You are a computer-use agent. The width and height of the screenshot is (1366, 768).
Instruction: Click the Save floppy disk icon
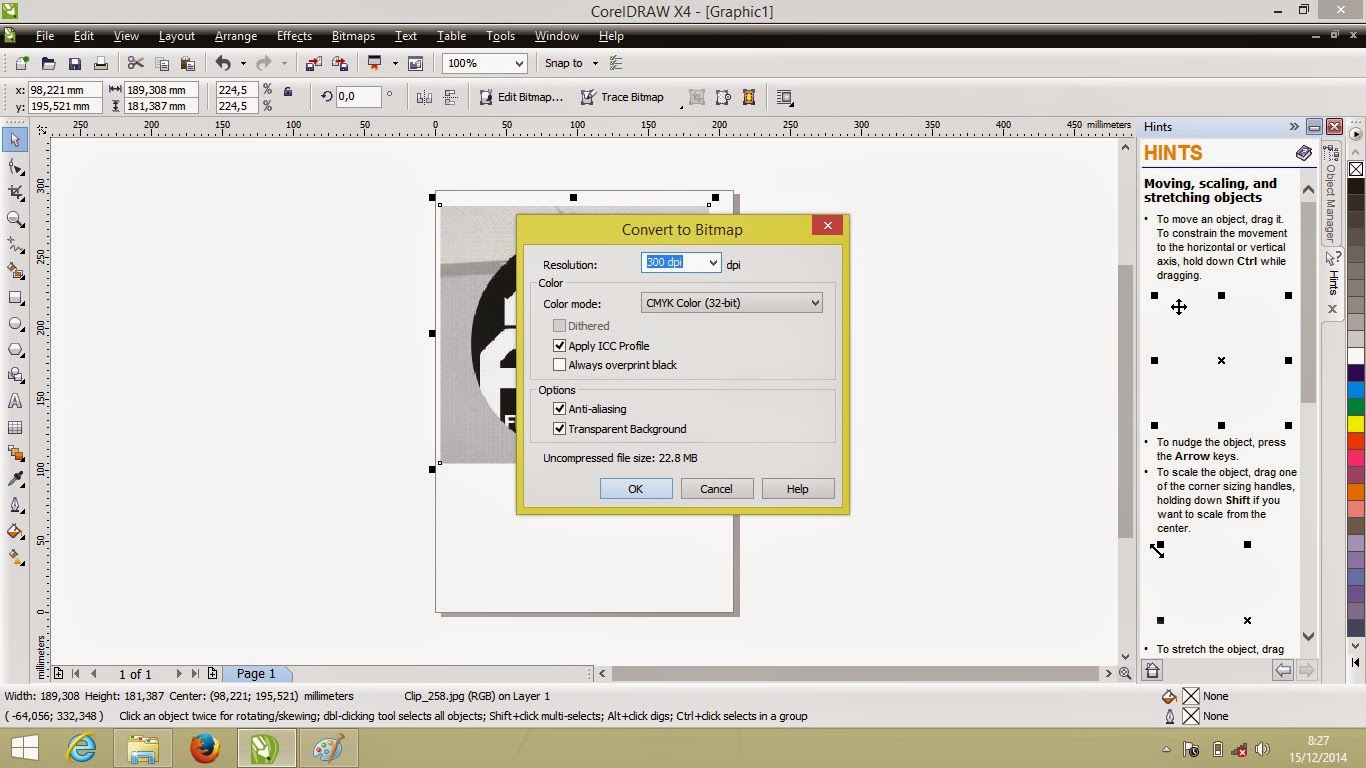click(74, 63)
